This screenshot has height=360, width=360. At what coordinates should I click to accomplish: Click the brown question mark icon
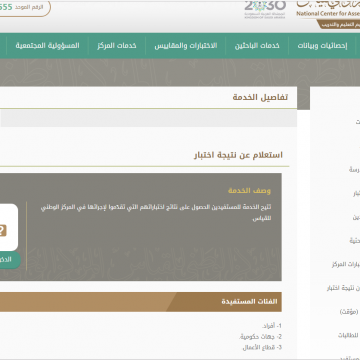[x=3, y=231]
